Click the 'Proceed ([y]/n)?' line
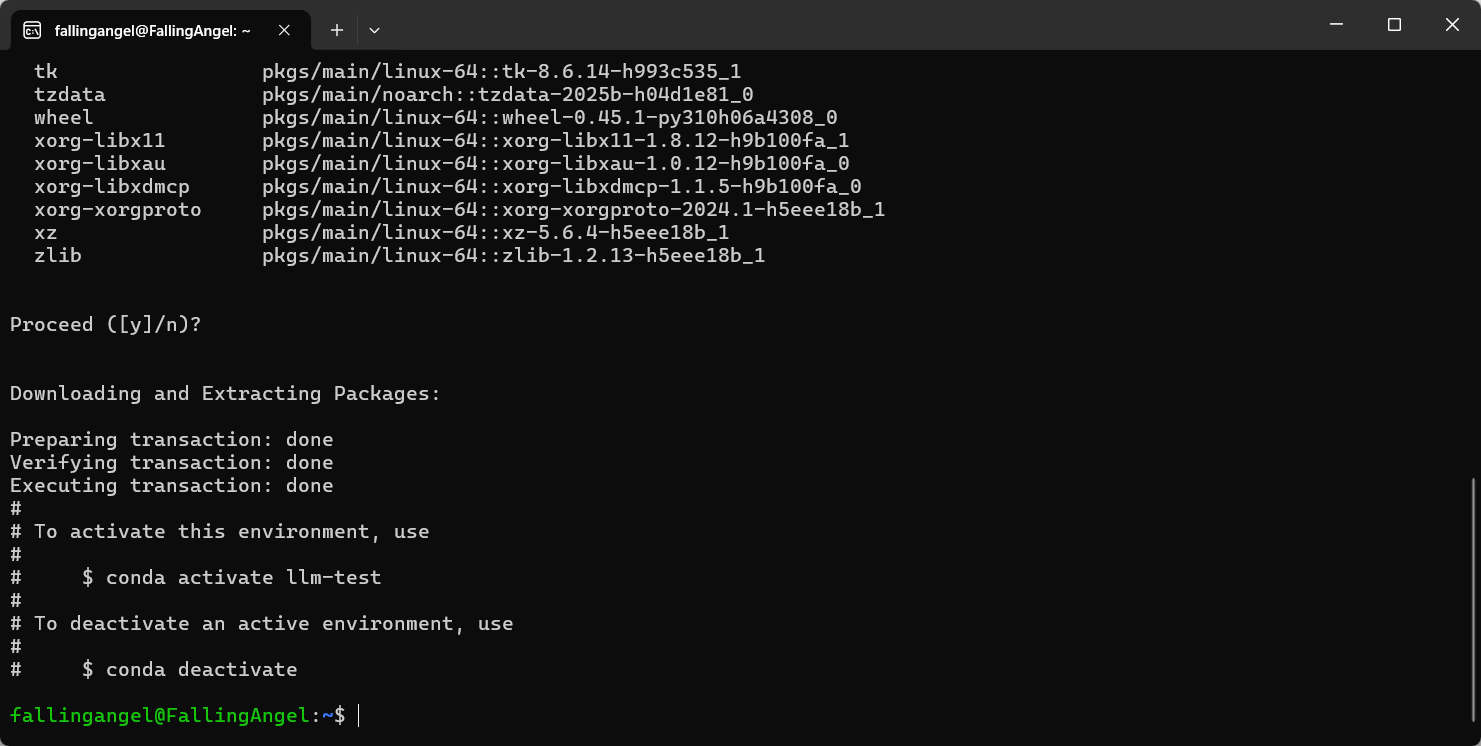This screenshot has height=746, width=1481. pyautogui.click(x=105, y=324)
